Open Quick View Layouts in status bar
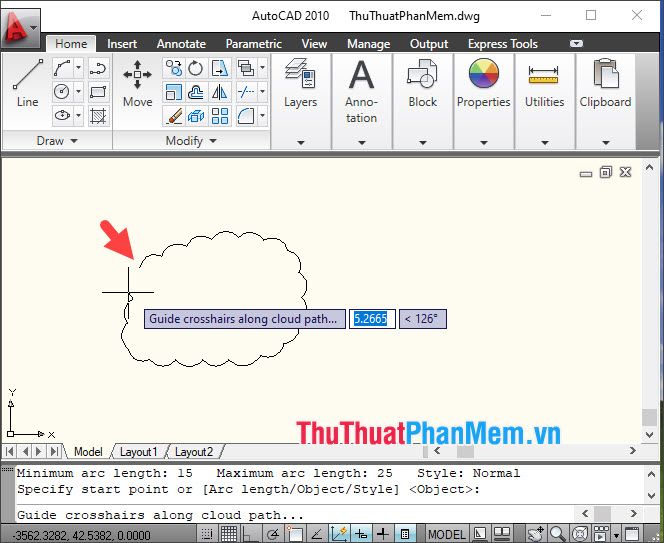This screenshot has width=664, height=543. [480, 534]
